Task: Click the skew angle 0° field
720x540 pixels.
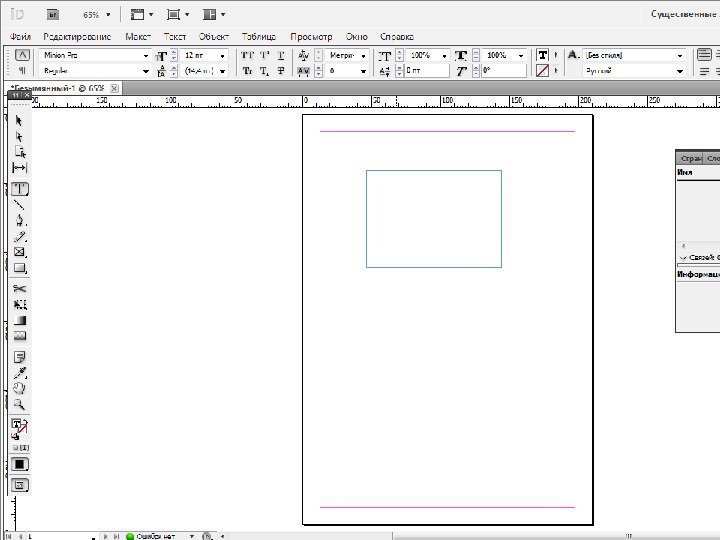Action: tap(503, 71)
